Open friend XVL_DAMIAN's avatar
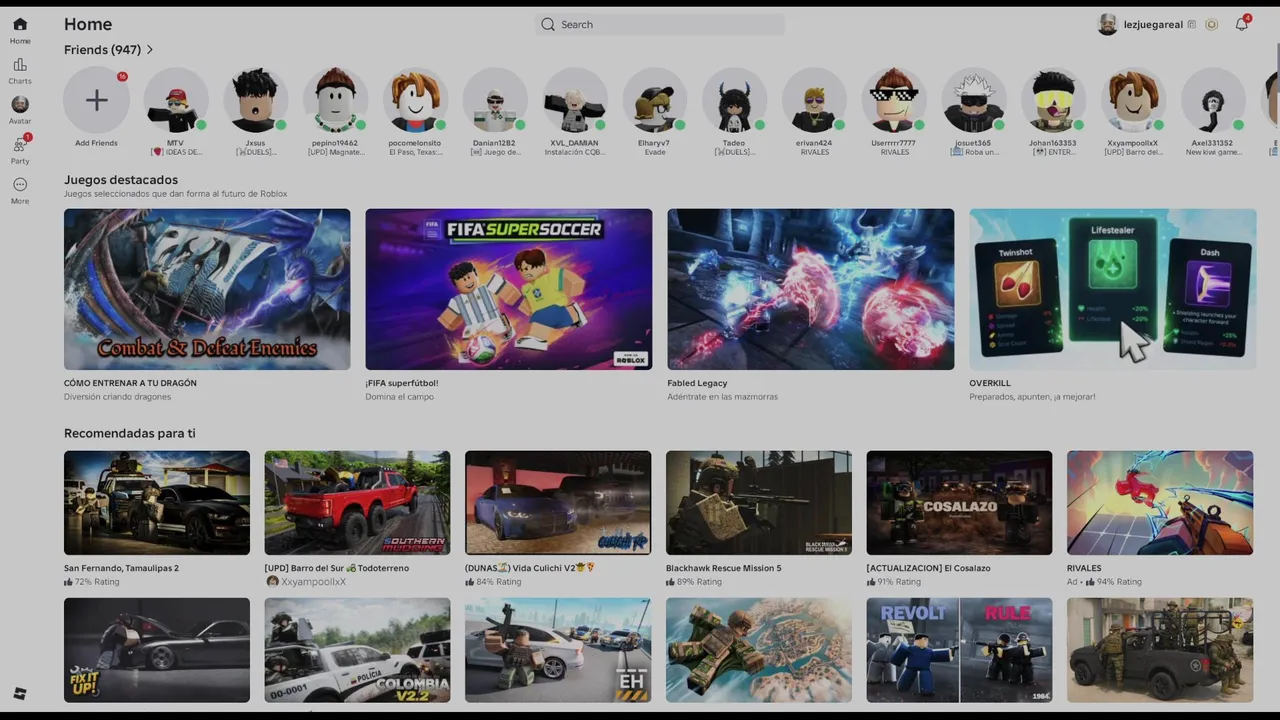The height and width of the screenshot is (720, 1280). [575, 100]
